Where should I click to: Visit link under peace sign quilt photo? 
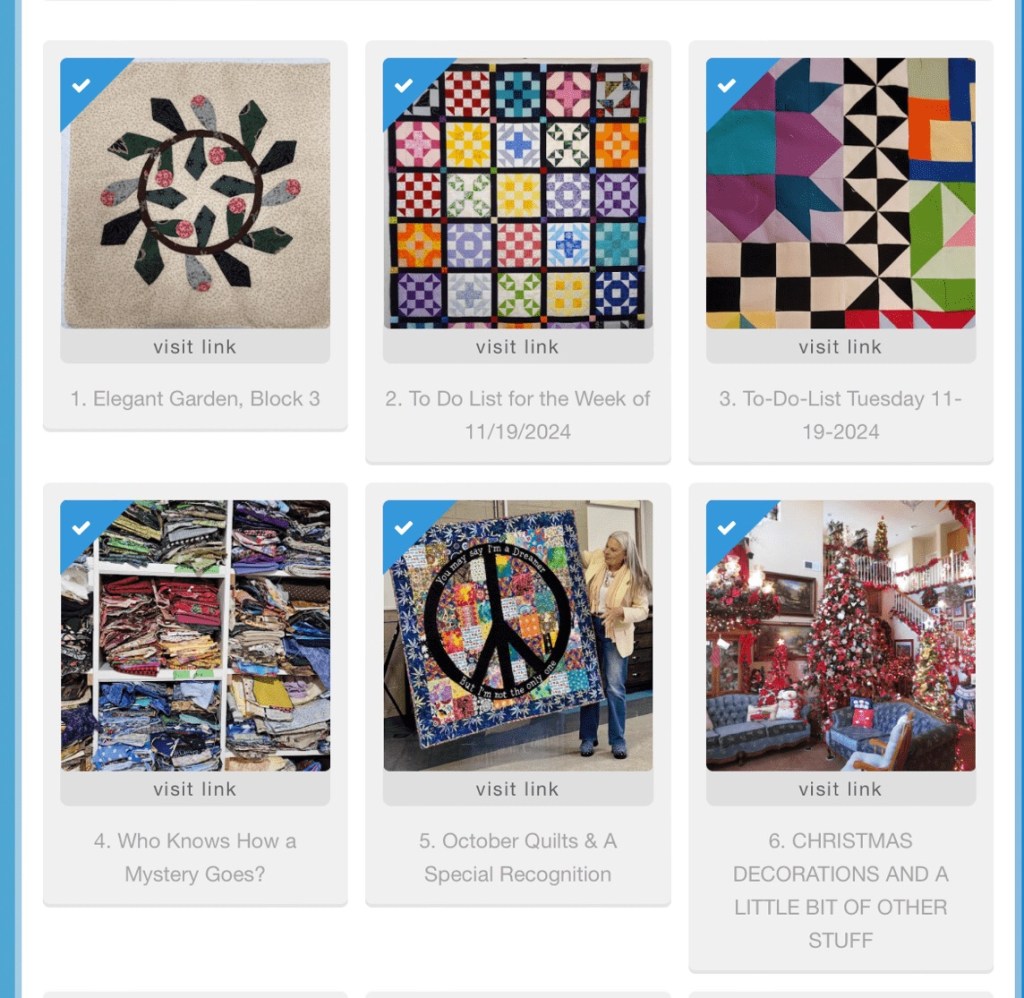point(518,788)
